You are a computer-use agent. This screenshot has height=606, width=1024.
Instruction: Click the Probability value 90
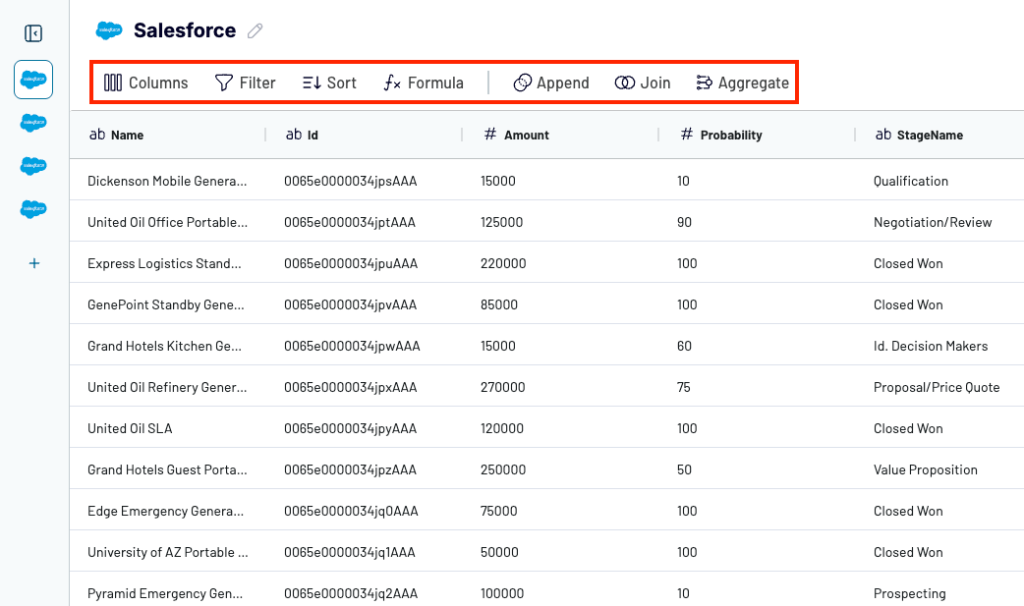coord(684,222)
